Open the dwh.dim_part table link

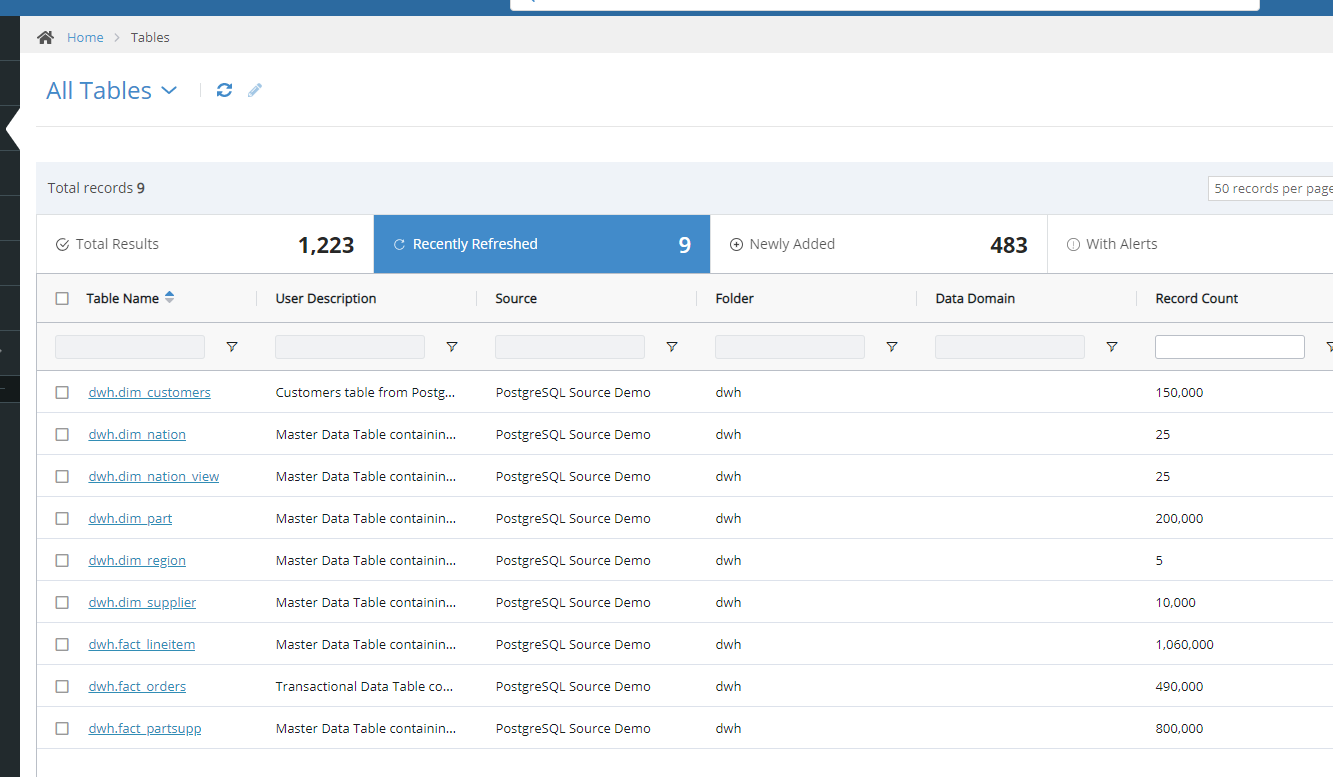pyautogui.click(x=130, y=518)
